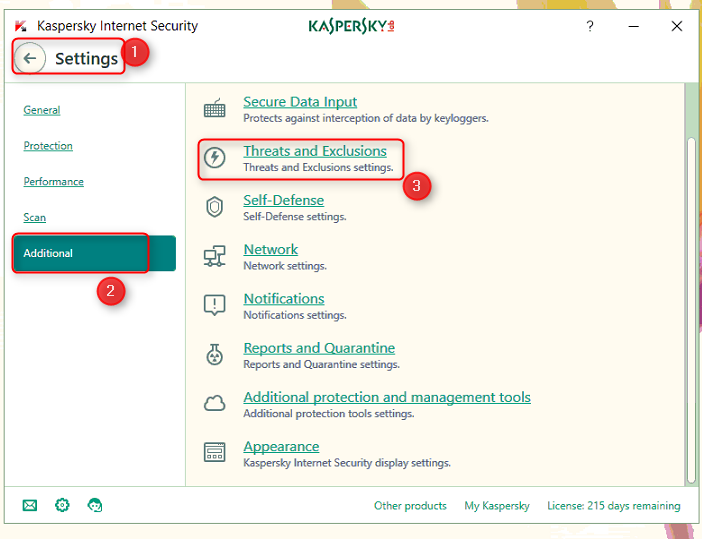The width and height of the screenshot is (702, 539).
Task: Select the Additional section
Action: [94, 253]
